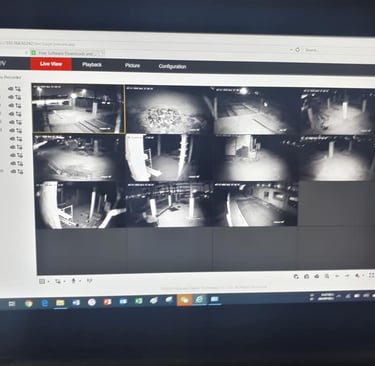Open File Explorer from the taskbar
The width and height of the screenshot is (375, 366).
pos(60,302)
